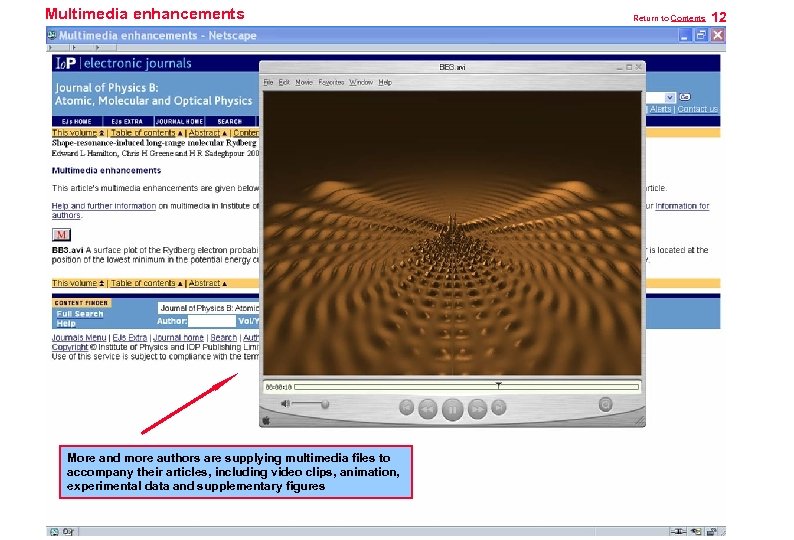
Task: Open the 'authors' link
Action: click(66, 215)
